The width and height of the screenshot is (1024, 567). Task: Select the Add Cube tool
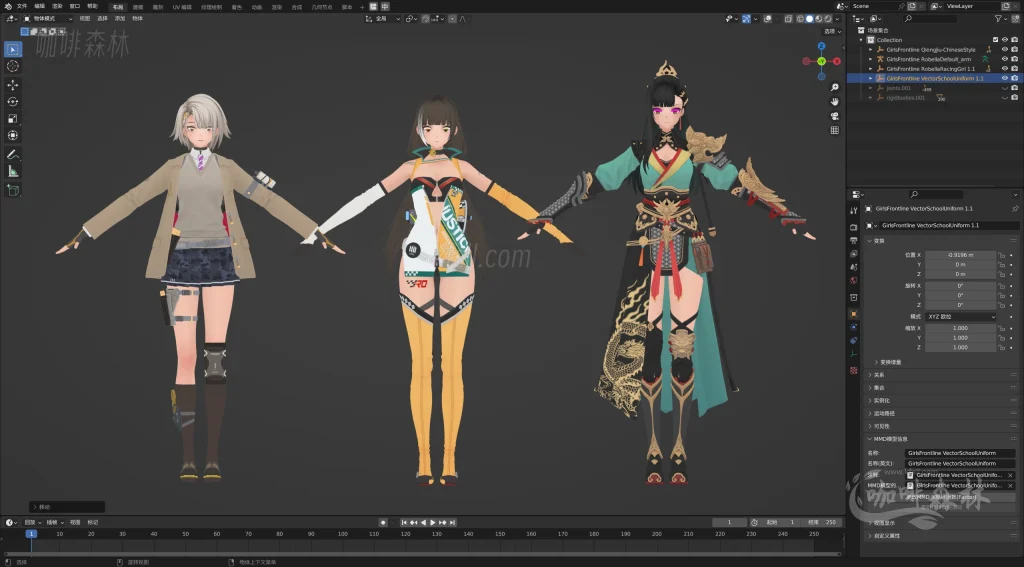point(12,190)
